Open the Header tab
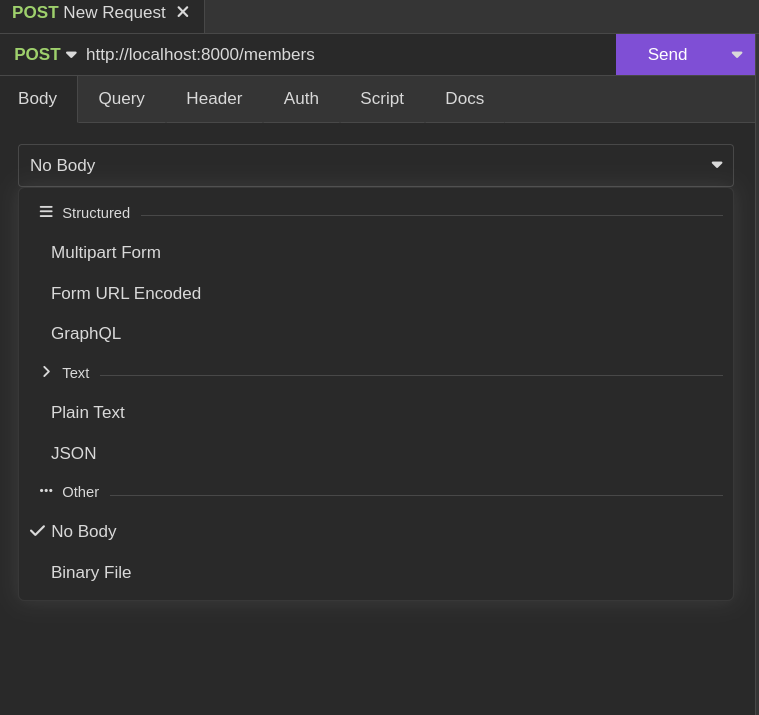Viewport: 759px width, 715px height. 214,98
